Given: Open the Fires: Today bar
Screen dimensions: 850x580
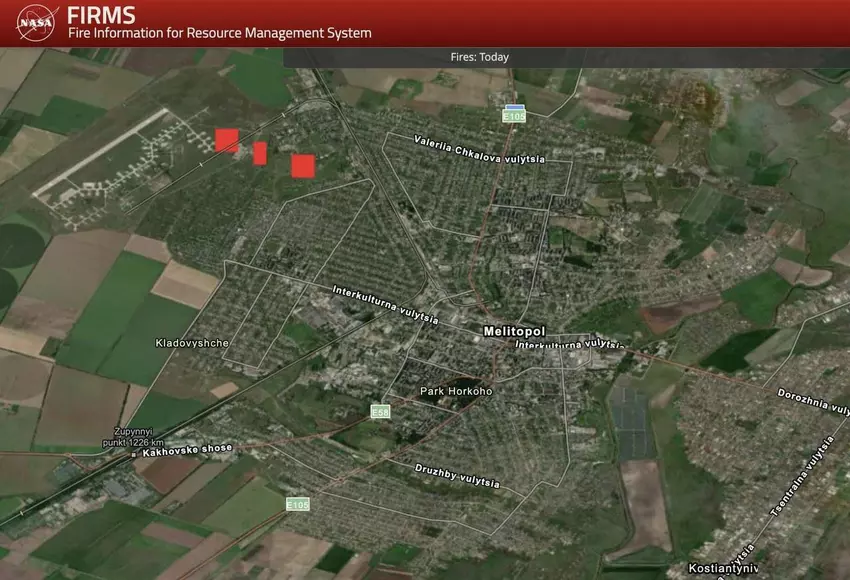Looking at the screenshot, I should click(479, 57).
